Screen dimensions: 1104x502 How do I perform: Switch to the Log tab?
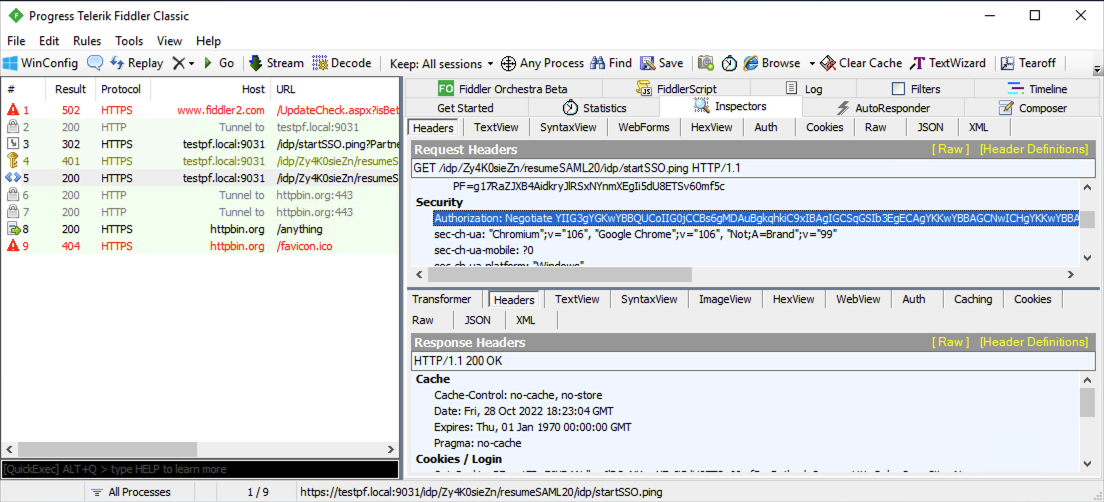pos(805,89)
